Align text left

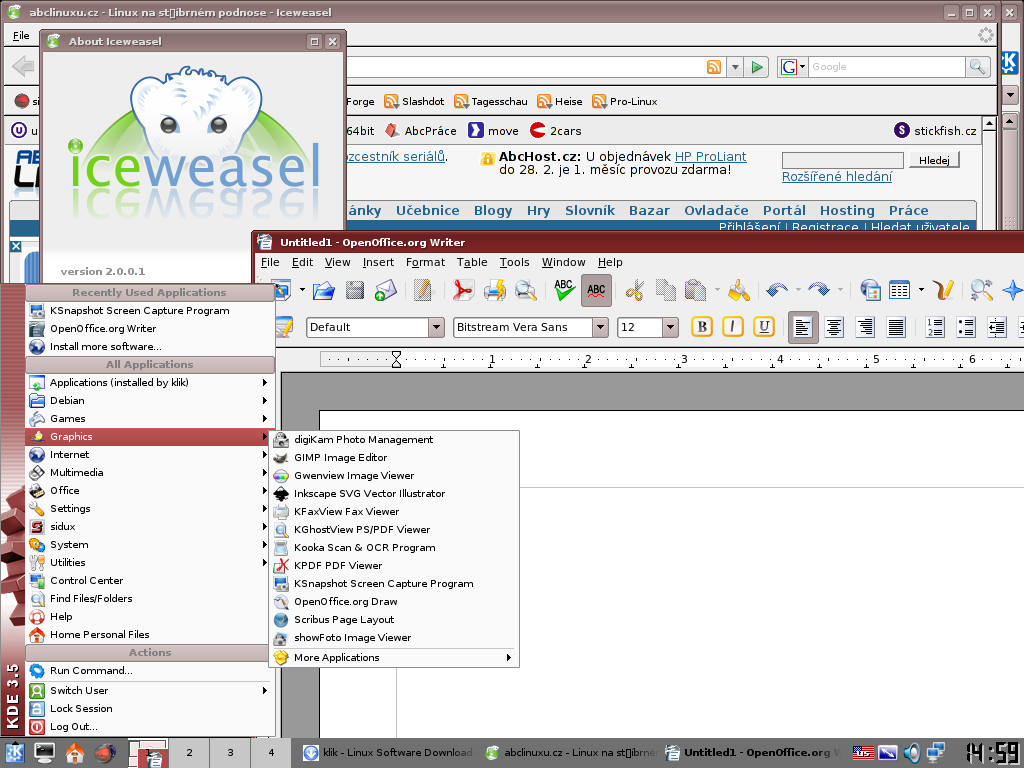tap(803, 327)
